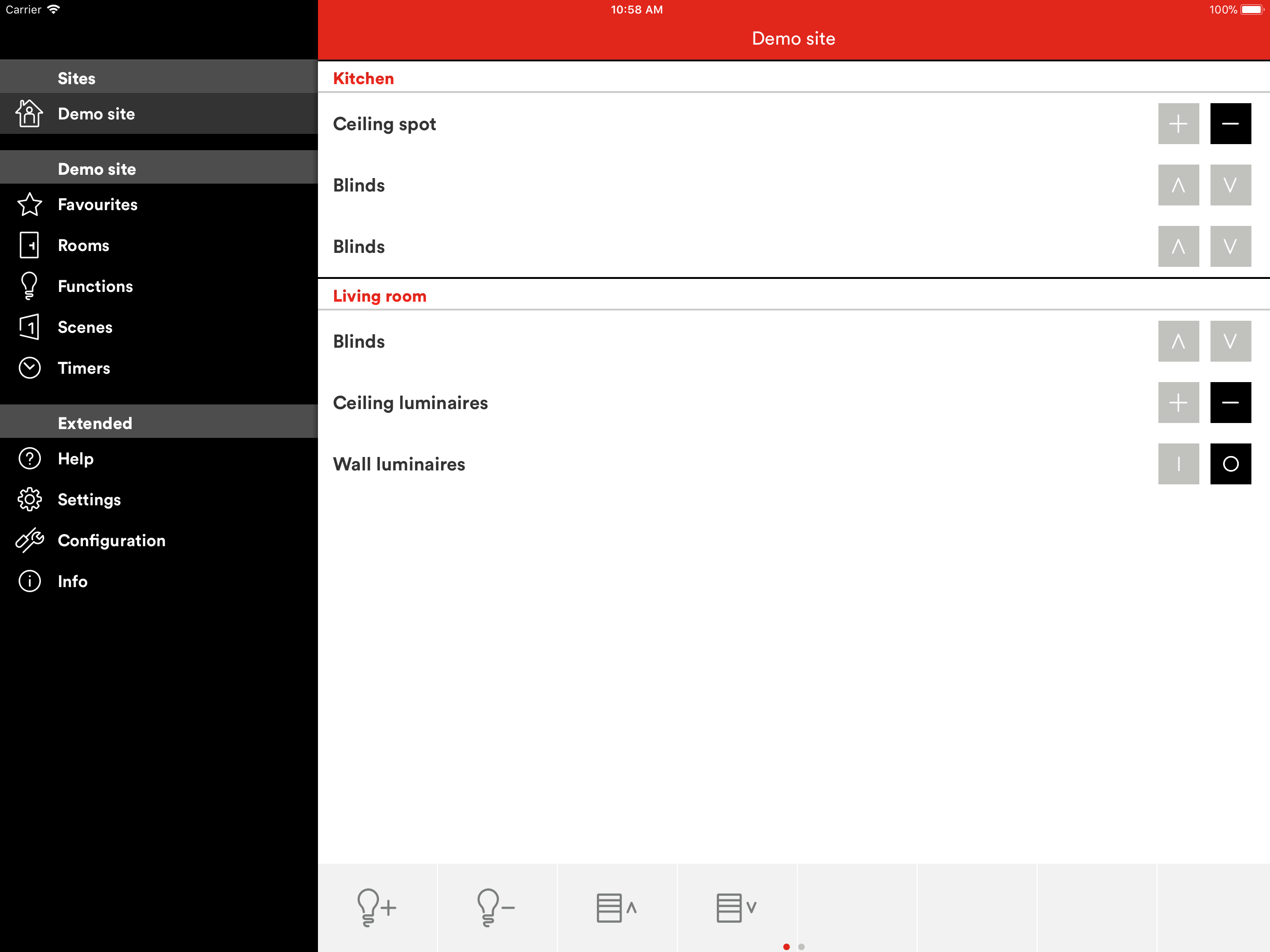Raise Living room Blinds with up arrow
The width and height of the screenshot is (1270, 952).
pos(1178,341)
